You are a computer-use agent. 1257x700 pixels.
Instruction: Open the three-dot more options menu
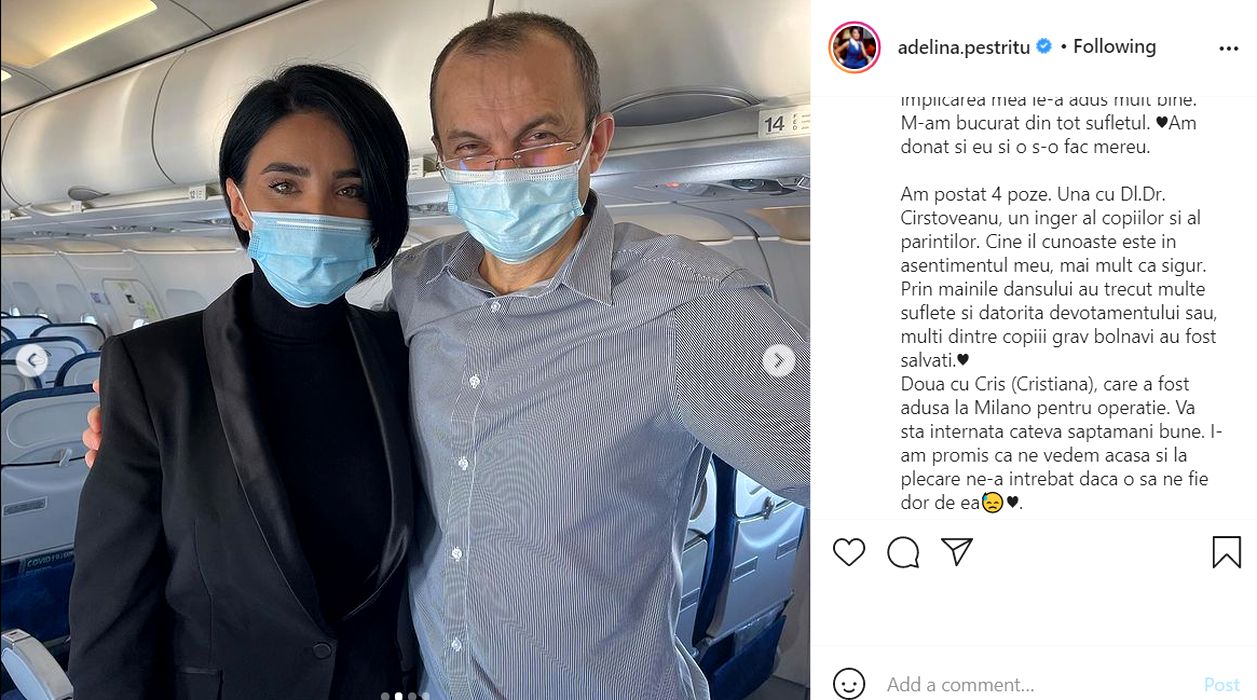(1228, 48)
